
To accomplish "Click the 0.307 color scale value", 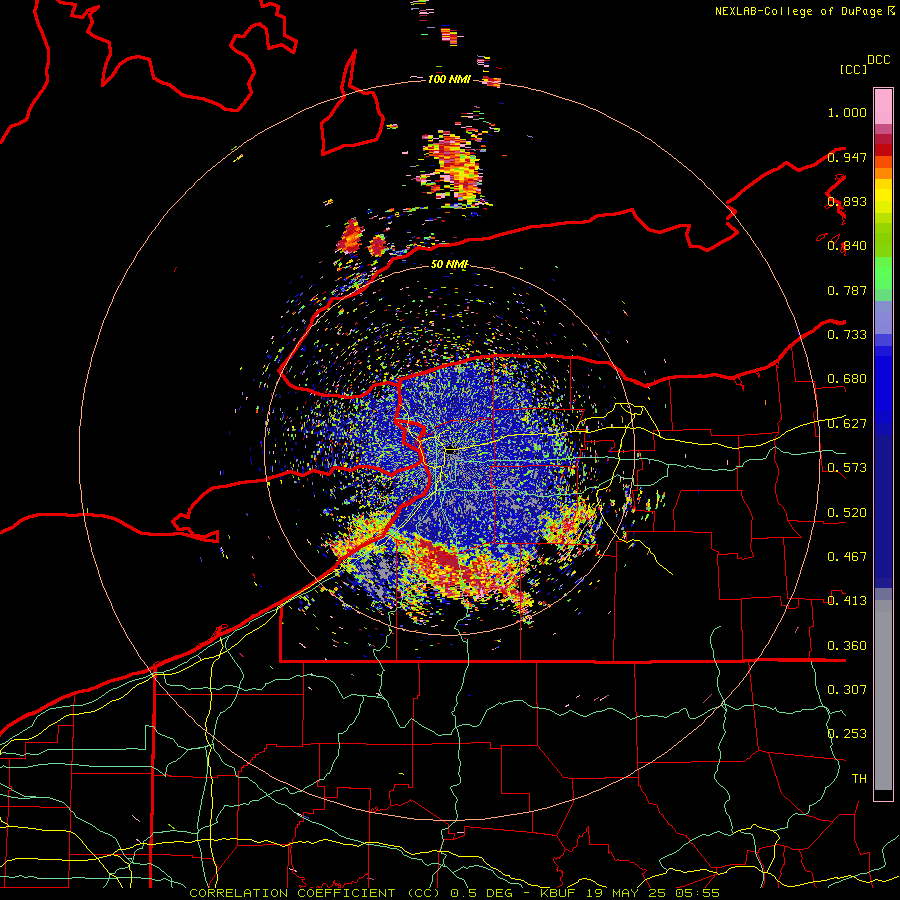I will point(847,690).
